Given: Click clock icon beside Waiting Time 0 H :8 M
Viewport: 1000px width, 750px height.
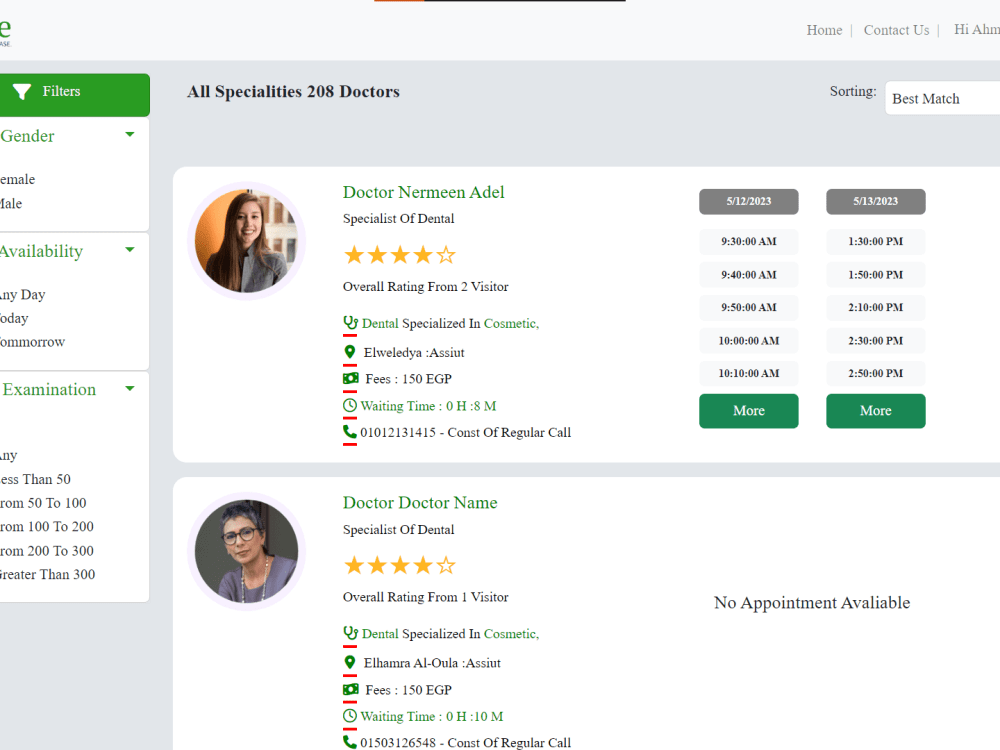Looking at the screenshot, I should (349, 406).
